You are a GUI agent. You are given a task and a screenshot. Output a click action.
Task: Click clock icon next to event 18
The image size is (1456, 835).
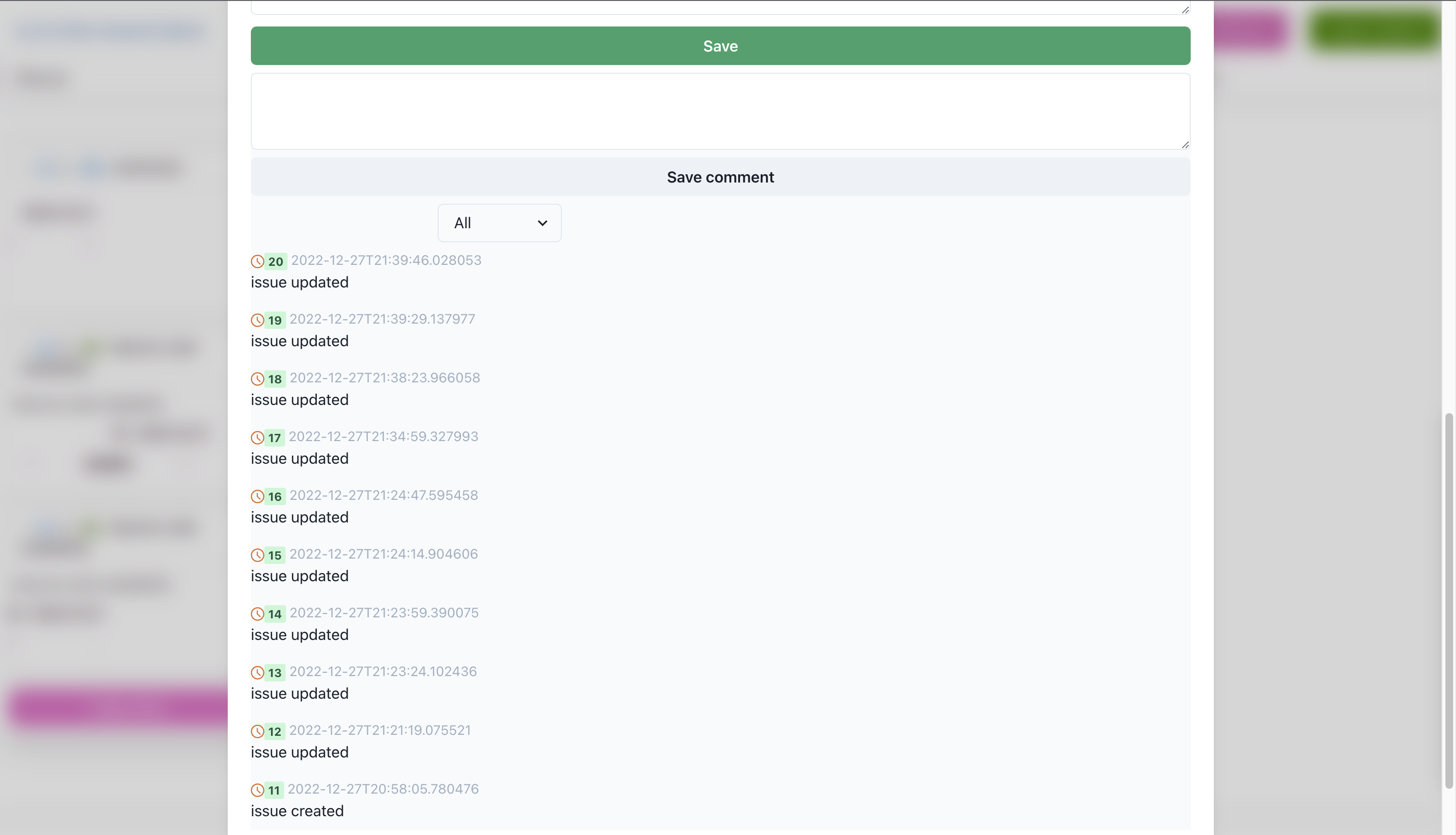click(258, 379)
